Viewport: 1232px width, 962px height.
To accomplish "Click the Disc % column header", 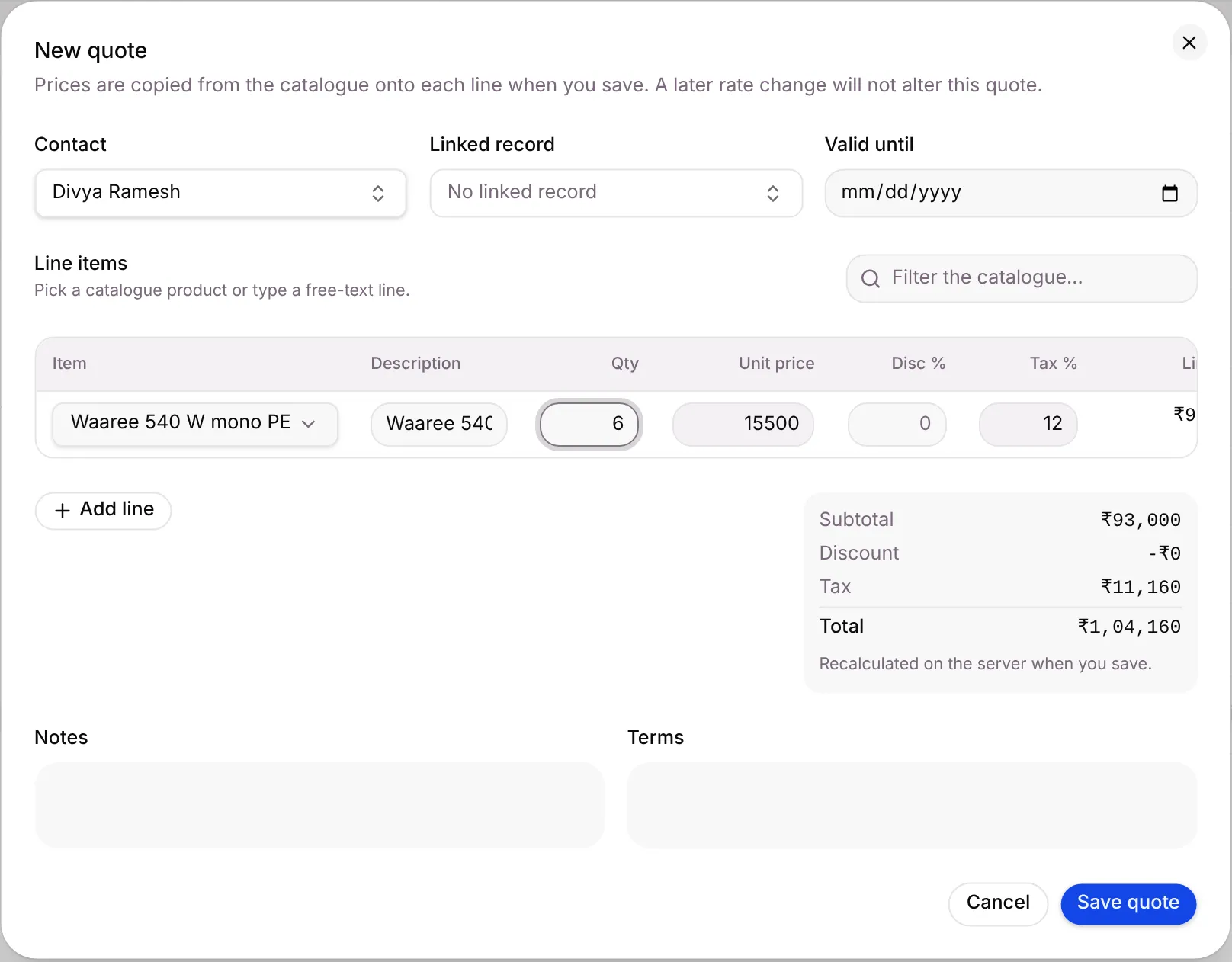I will pyautogui.click(x=918, y=364).
